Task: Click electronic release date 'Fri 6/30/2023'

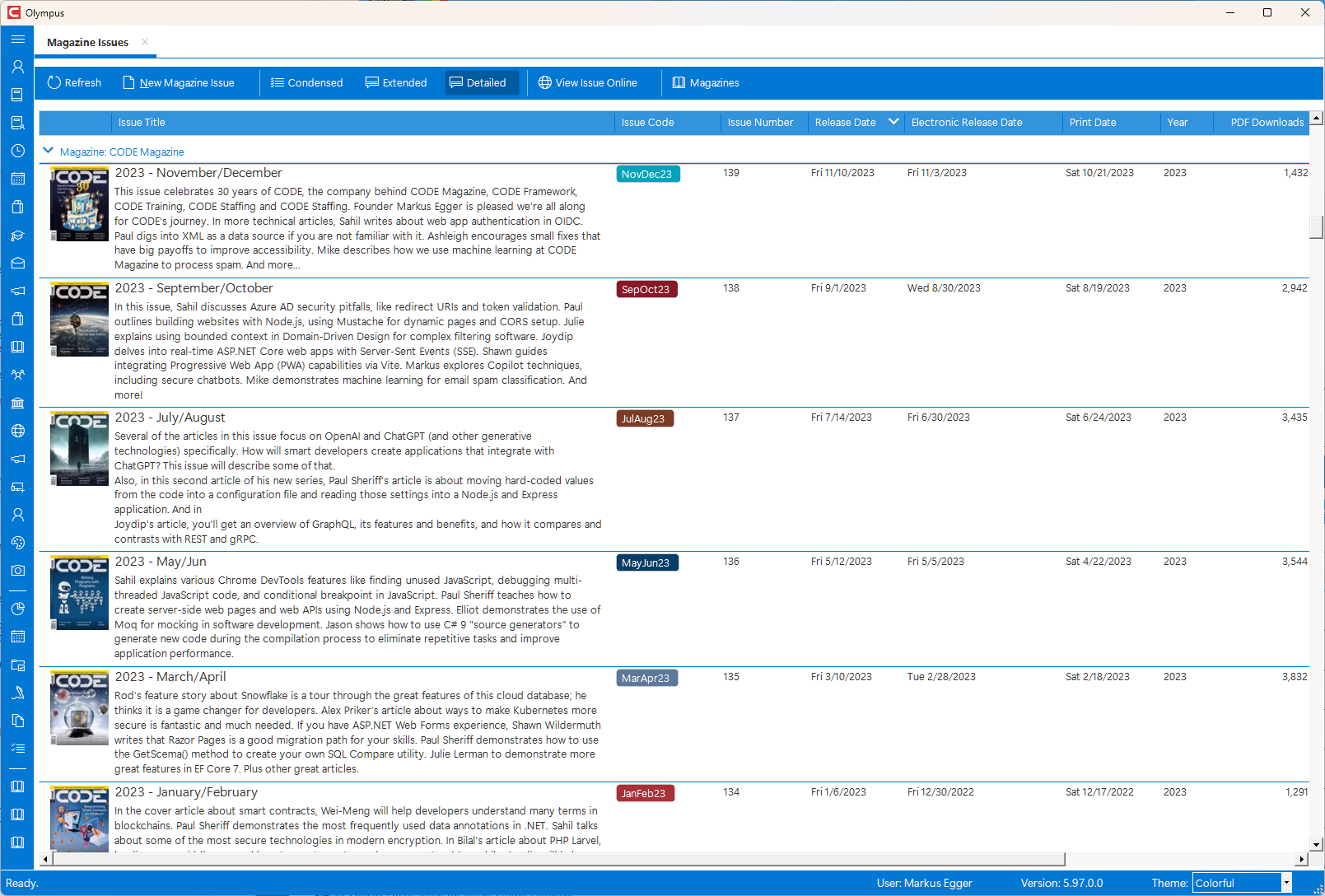Action: (939, 418)
